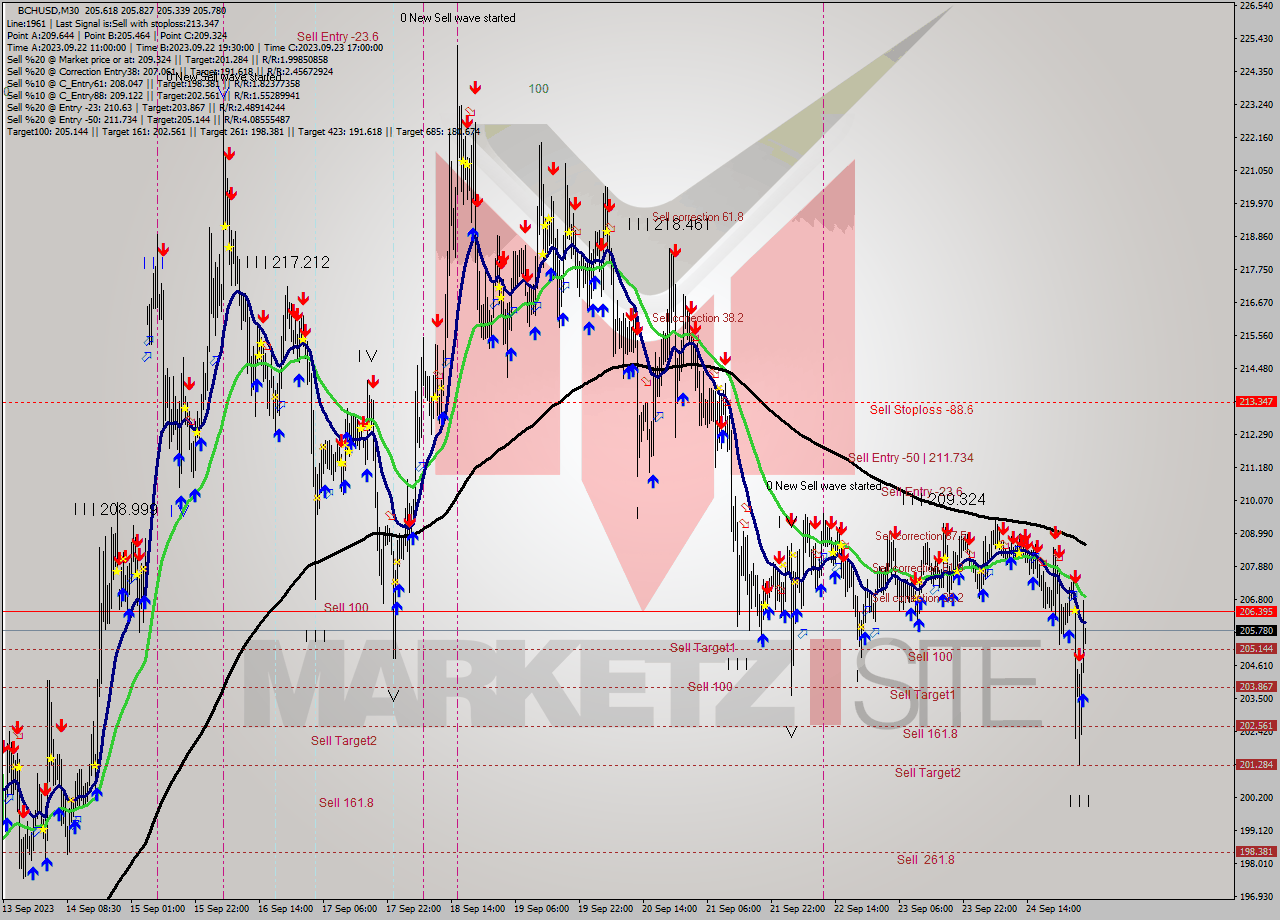
Task: Click the red 201.284 price tag
Action: click(1256, 764)
